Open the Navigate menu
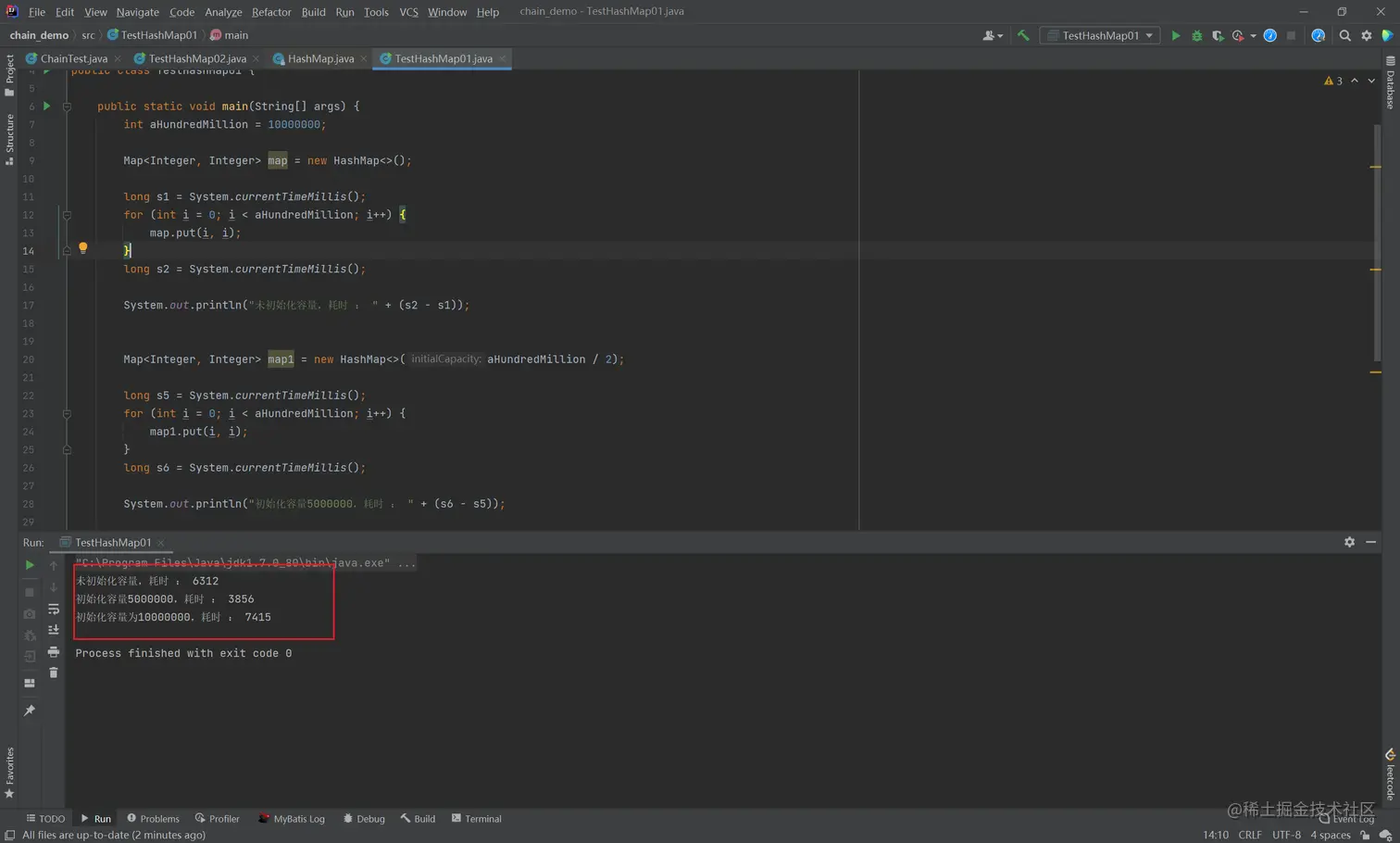Viewport: 1400px width, 843px height. click(137, 12)
